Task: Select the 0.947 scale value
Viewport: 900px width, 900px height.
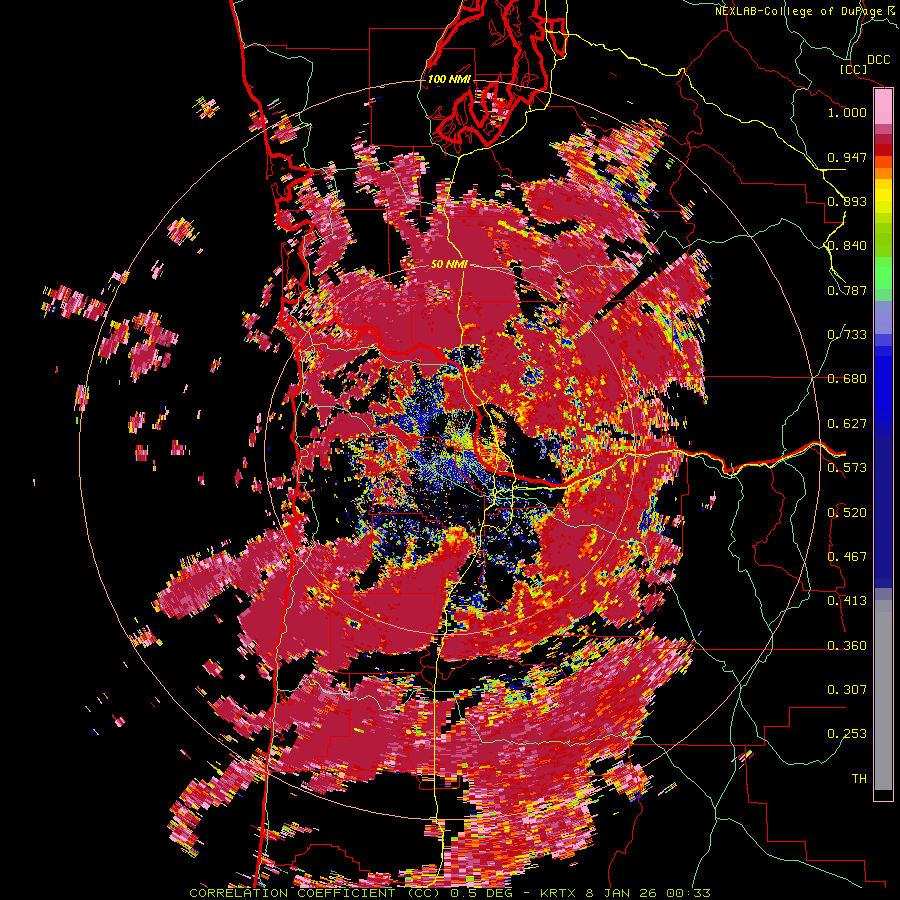Action: [x=847, y=157]
